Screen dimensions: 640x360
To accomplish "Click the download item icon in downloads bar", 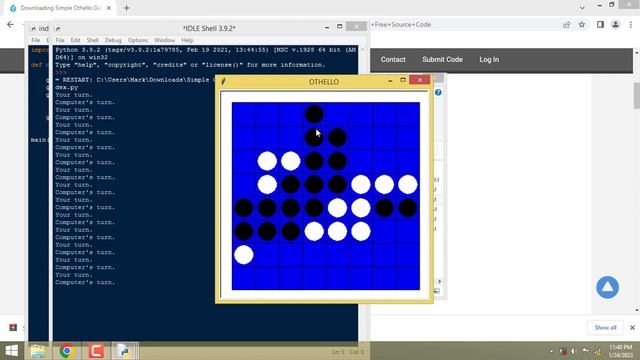I will pyautogui.click(x=13, y=327).
